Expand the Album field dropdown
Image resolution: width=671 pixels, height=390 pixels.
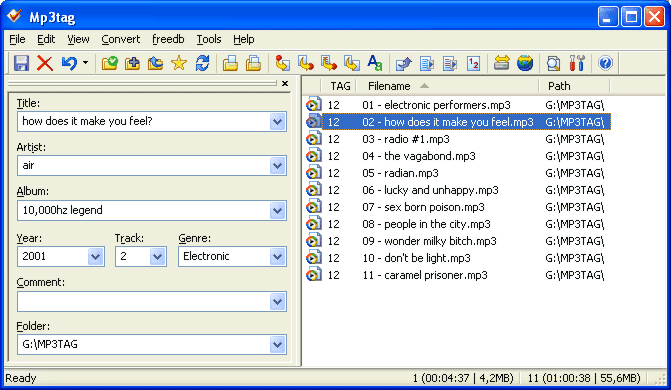tap(277, 211)
